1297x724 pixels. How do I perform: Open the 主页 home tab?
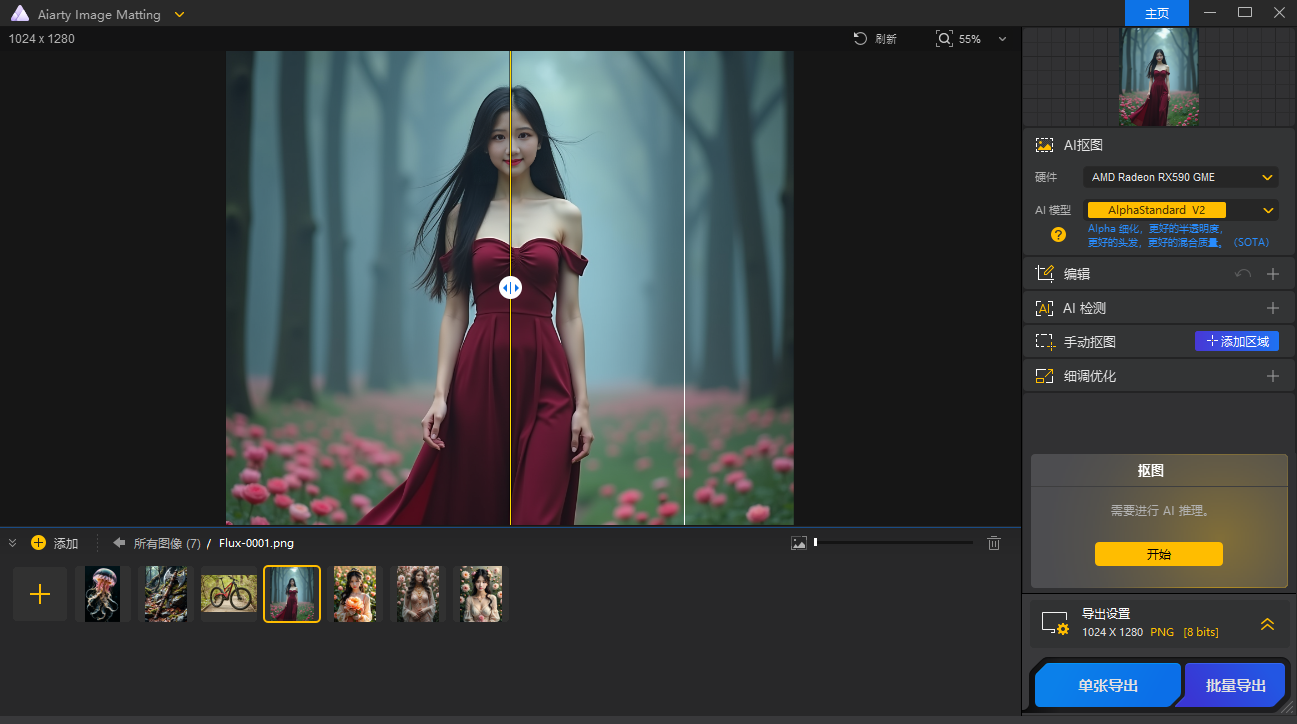coord(1156,13)
